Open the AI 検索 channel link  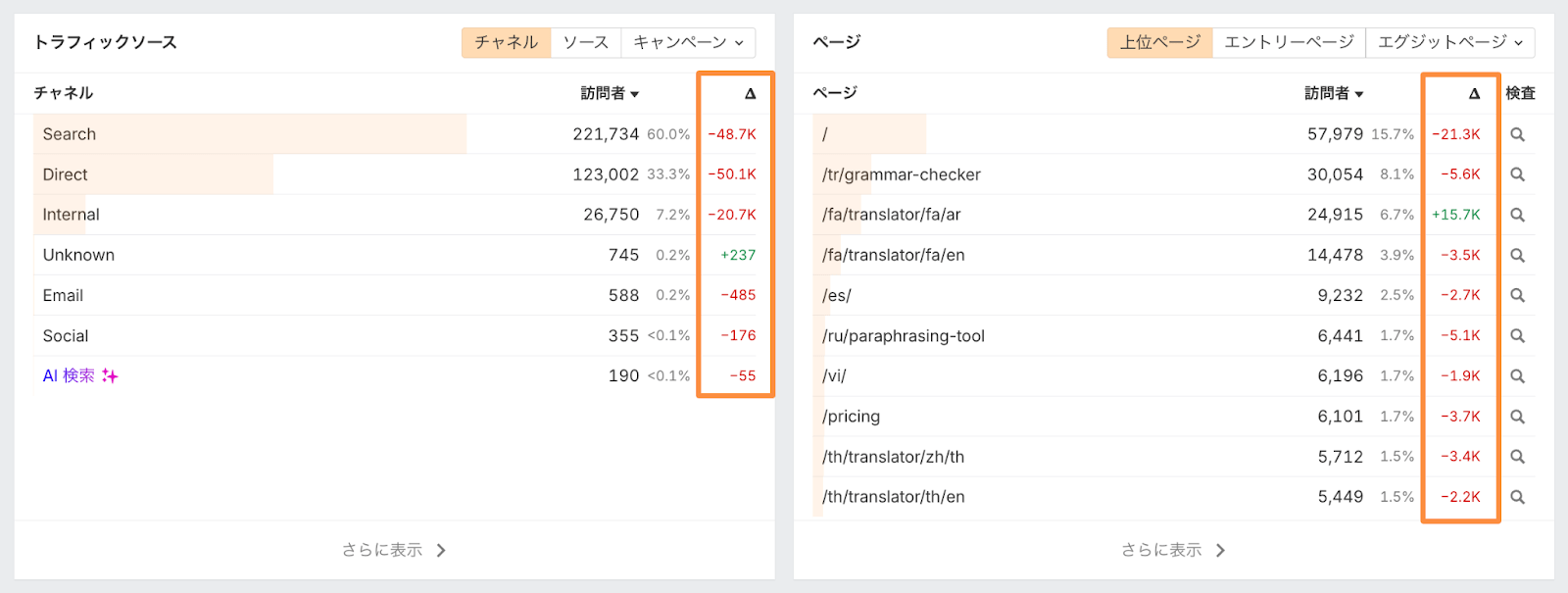click(69, 376)
